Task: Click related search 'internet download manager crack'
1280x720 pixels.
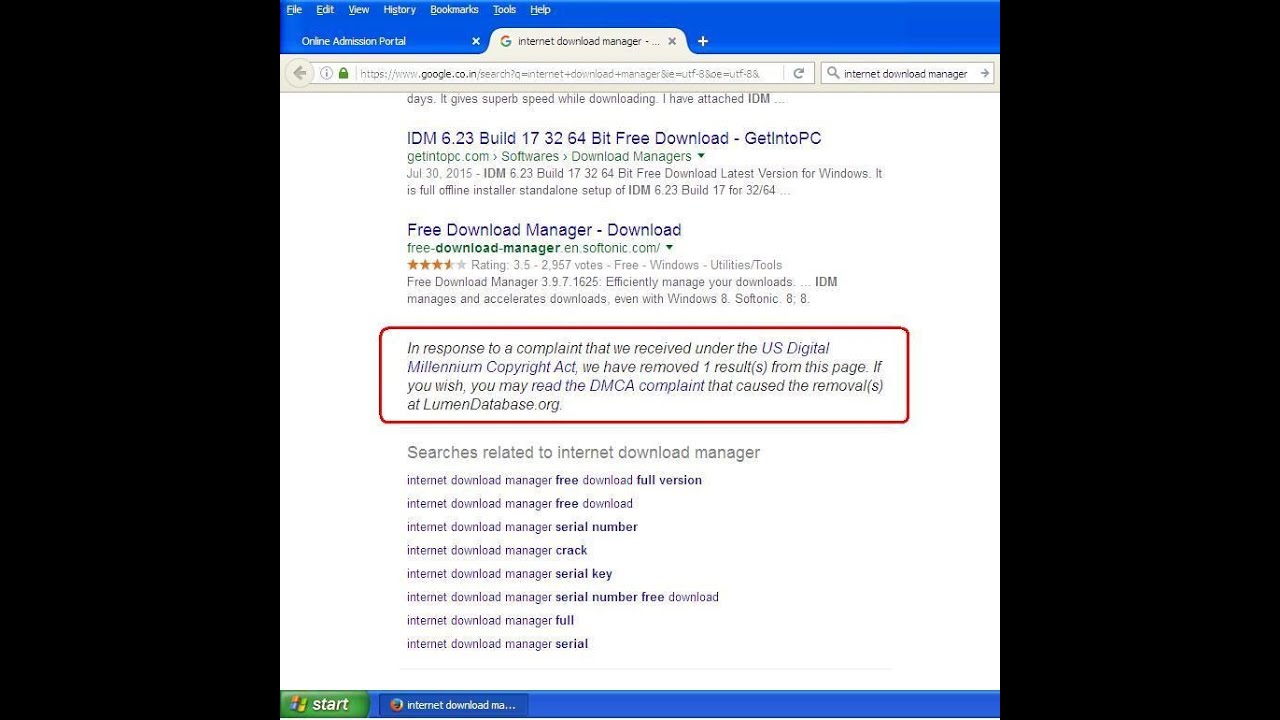Action: tap(497, 550)
